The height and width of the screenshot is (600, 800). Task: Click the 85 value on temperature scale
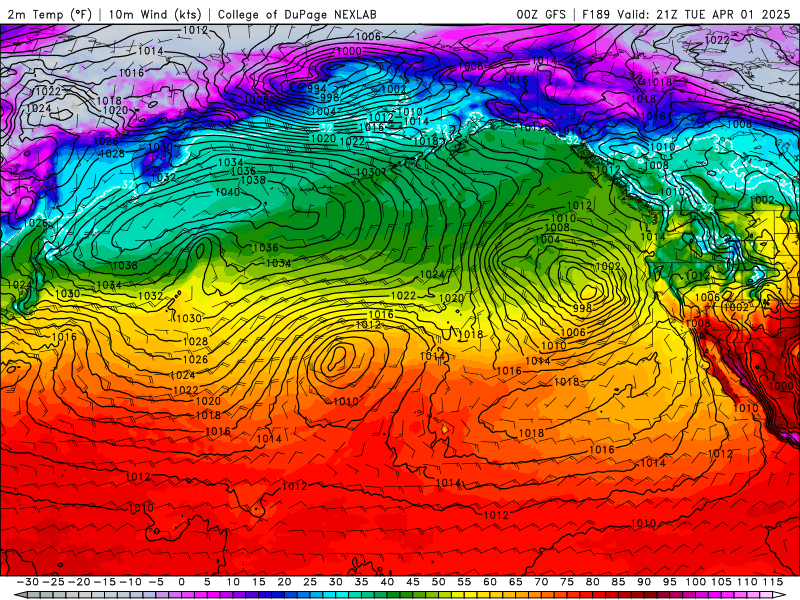(618, 582)
